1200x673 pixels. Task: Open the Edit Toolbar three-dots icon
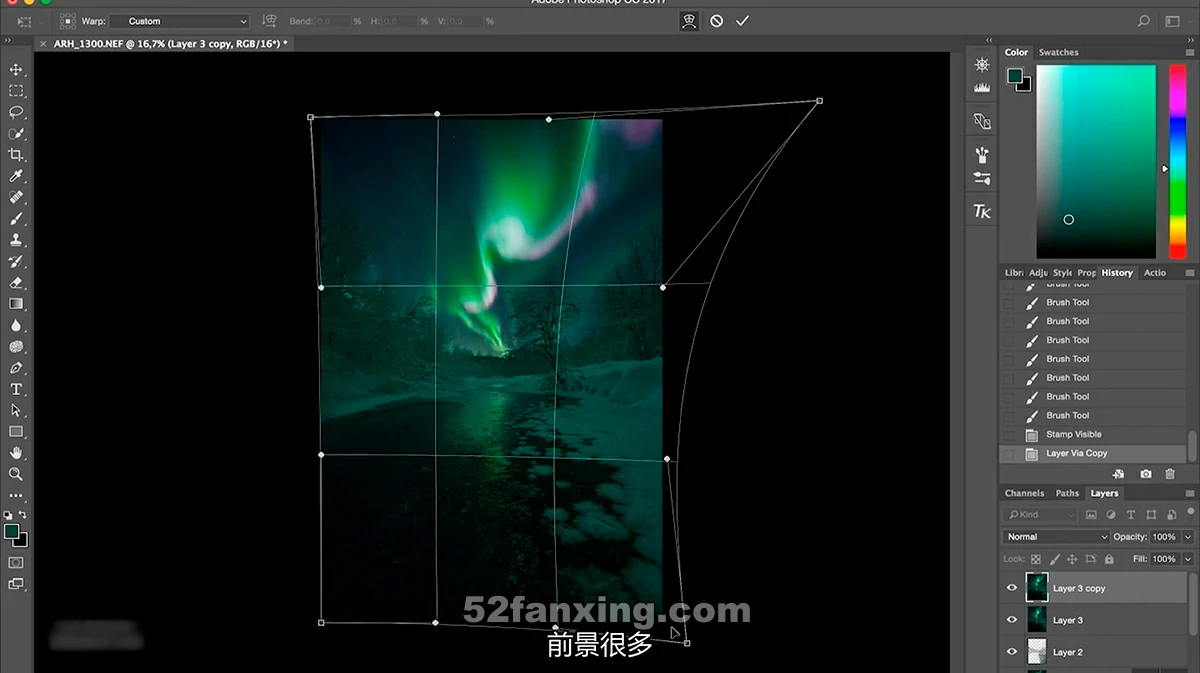[x=16, y=495]
